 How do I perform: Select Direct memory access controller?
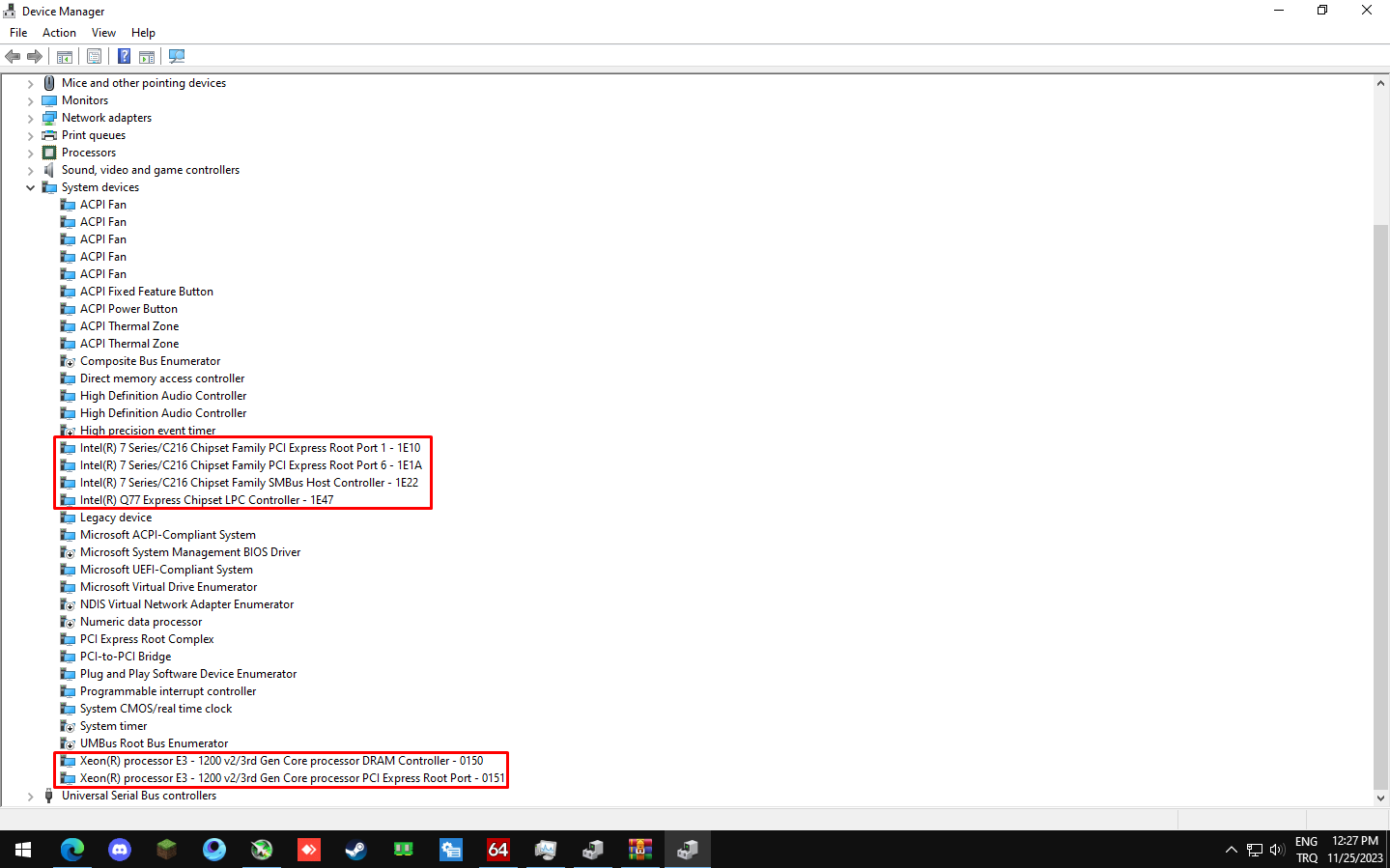[162, 378]
